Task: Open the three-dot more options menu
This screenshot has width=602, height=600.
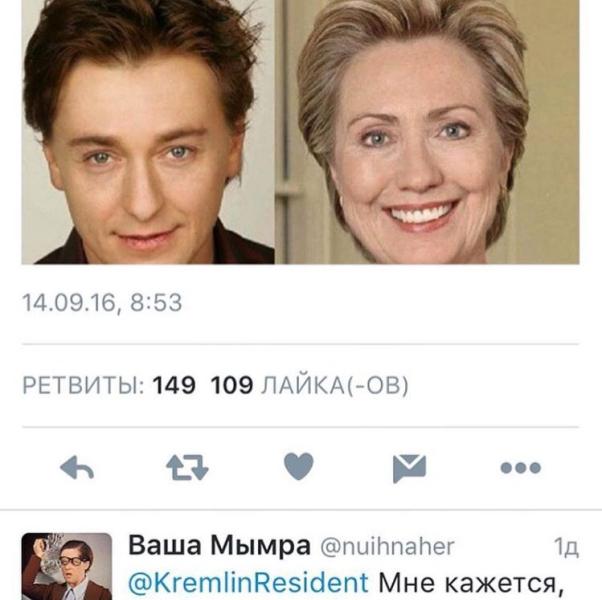Action: coord(521,468)
